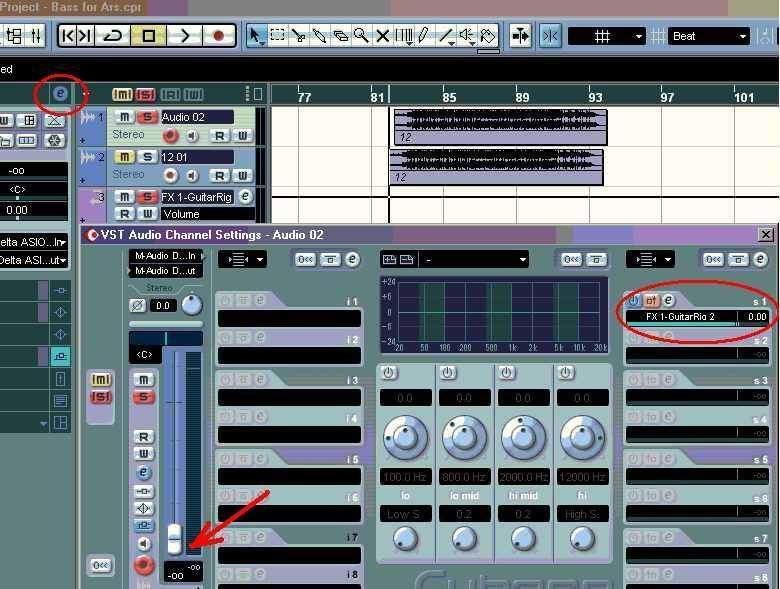
Task: Click inspector Edit channel settings e button
Action: click(60, 93)
